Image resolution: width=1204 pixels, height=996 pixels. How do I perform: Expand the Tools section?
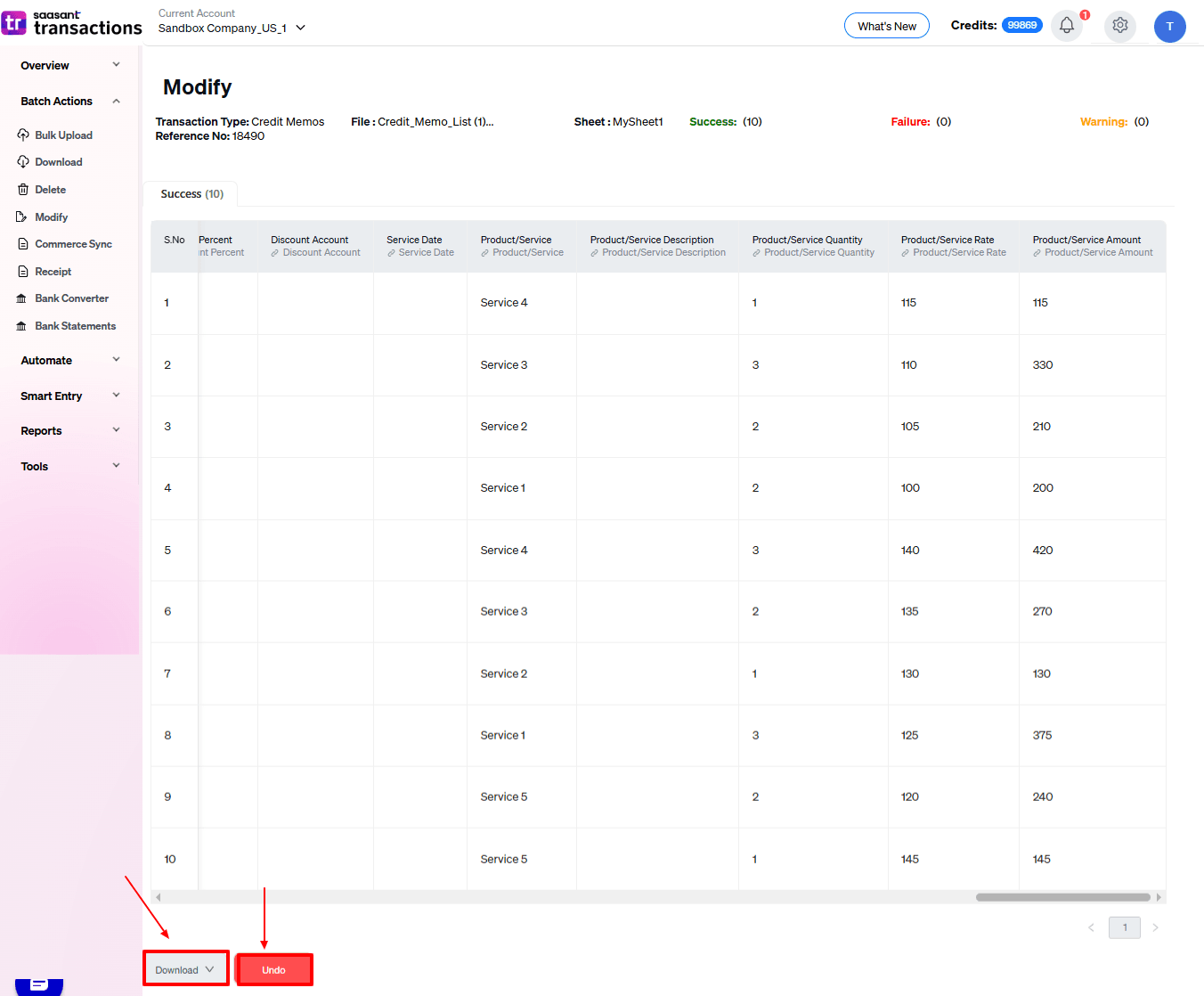click(69, 466)
